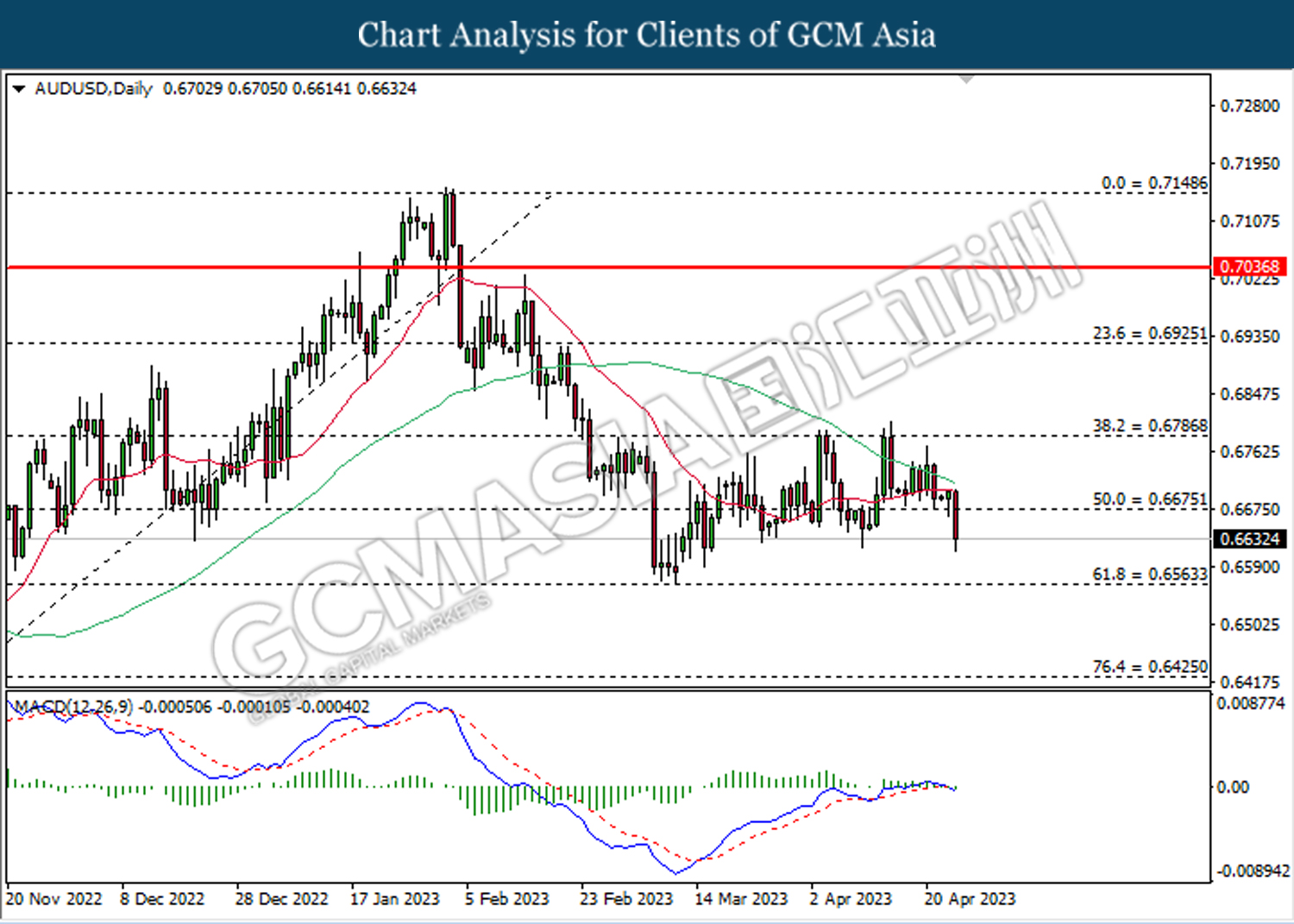Click the 0.65900 price axis value
1294x924 pixels.
pyautogui.click(x=1250, y=567)
